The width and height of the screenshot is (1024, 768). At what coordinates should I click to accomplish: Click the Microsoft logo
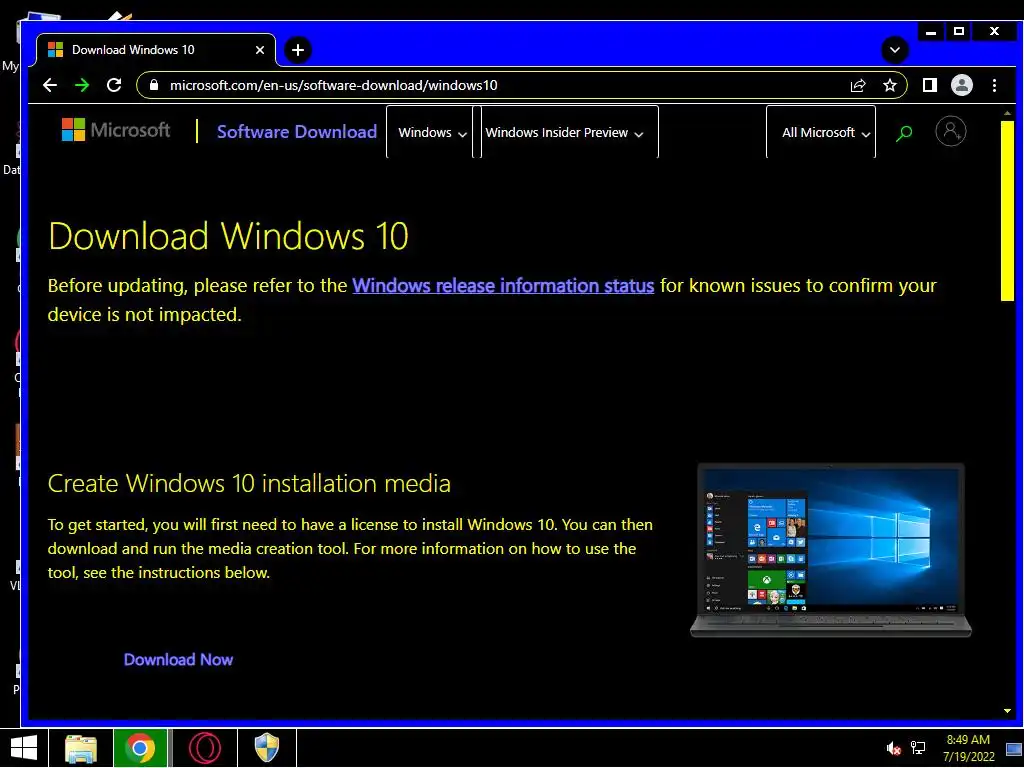pos(116,130)
